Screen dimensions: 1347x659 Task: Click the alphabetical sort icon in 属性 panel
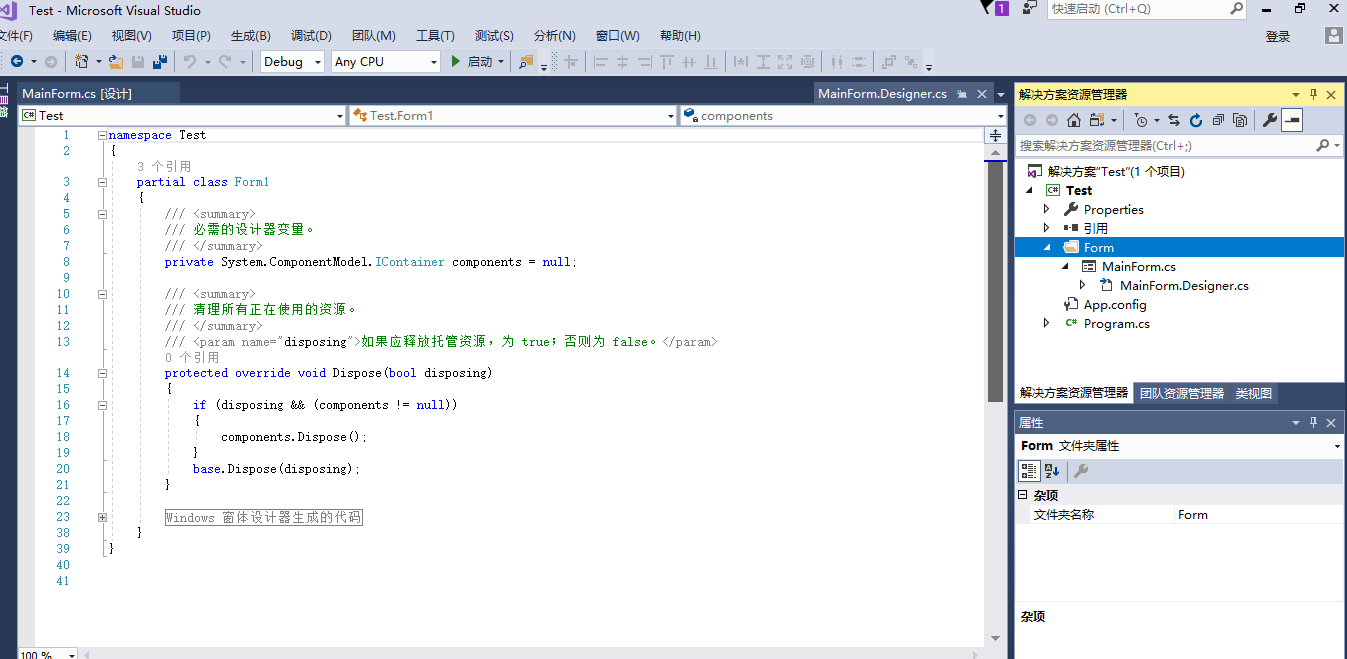pos(1052,471)
